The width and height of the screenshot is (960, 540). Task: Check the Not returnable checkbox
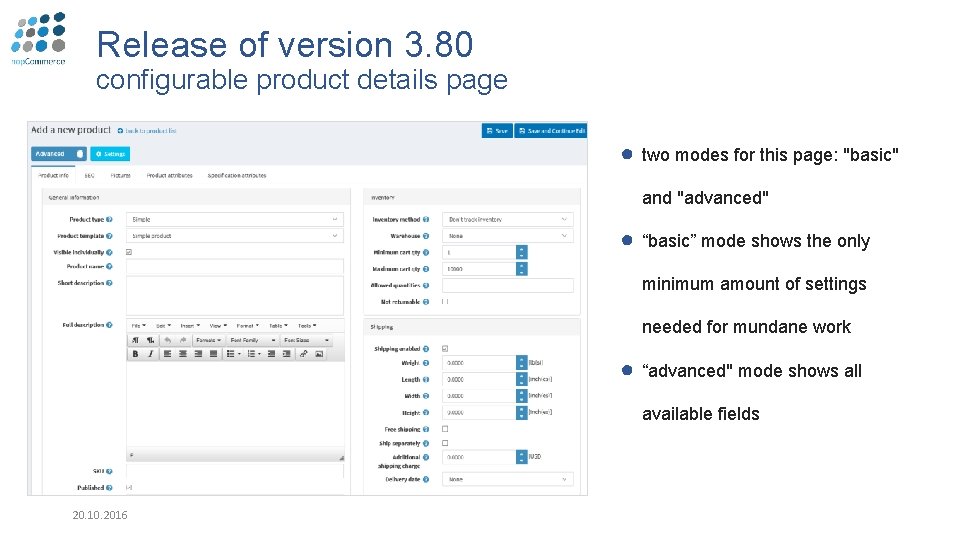(x=445, y=302)
